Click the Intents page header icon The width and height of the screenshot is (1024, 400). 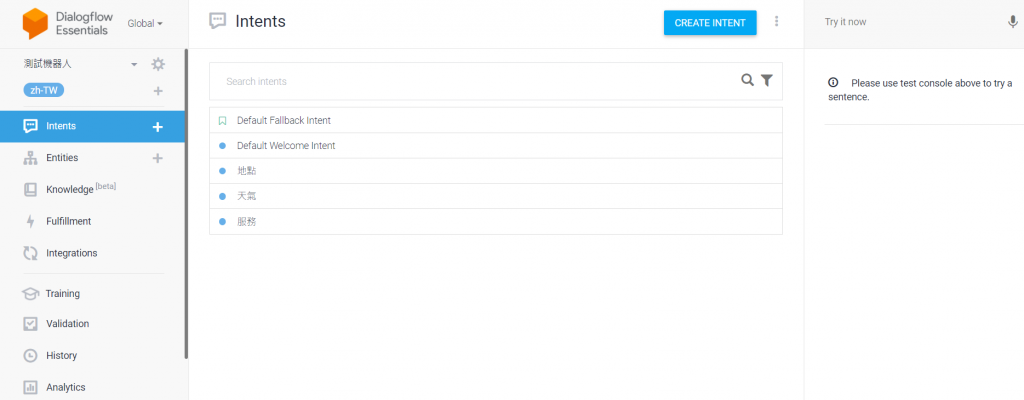(x=217, y=22)
